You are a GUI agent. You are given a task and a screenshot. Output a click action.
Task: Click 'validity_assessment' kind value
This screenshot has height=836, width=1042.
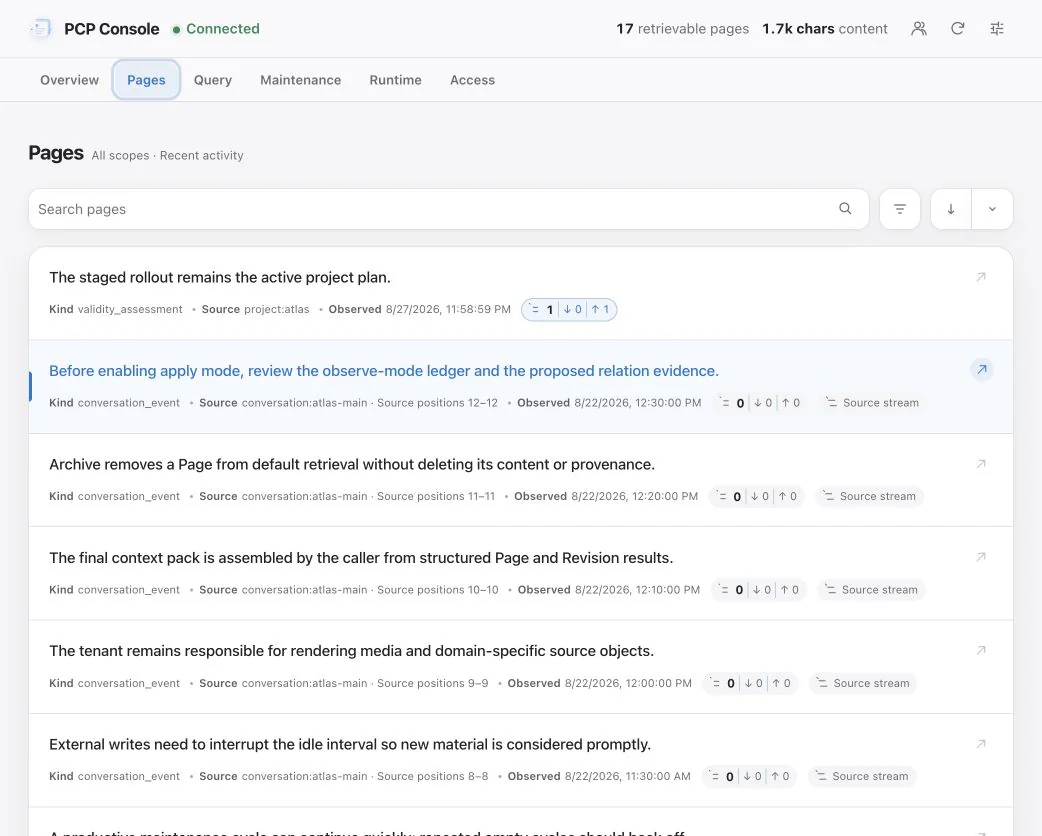[130, 309]
